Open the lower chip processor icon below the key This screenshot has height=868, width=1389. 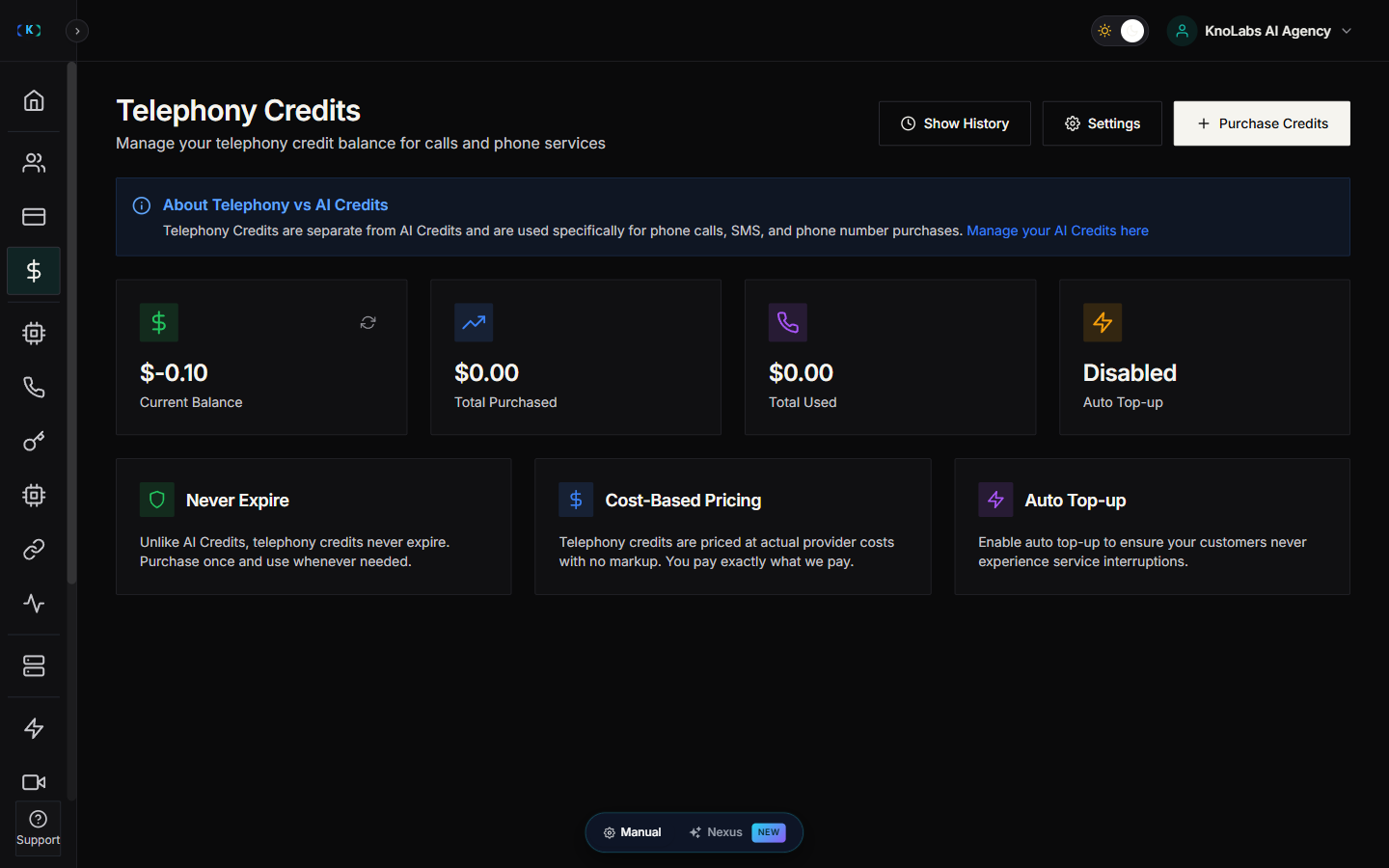point(34,496)
